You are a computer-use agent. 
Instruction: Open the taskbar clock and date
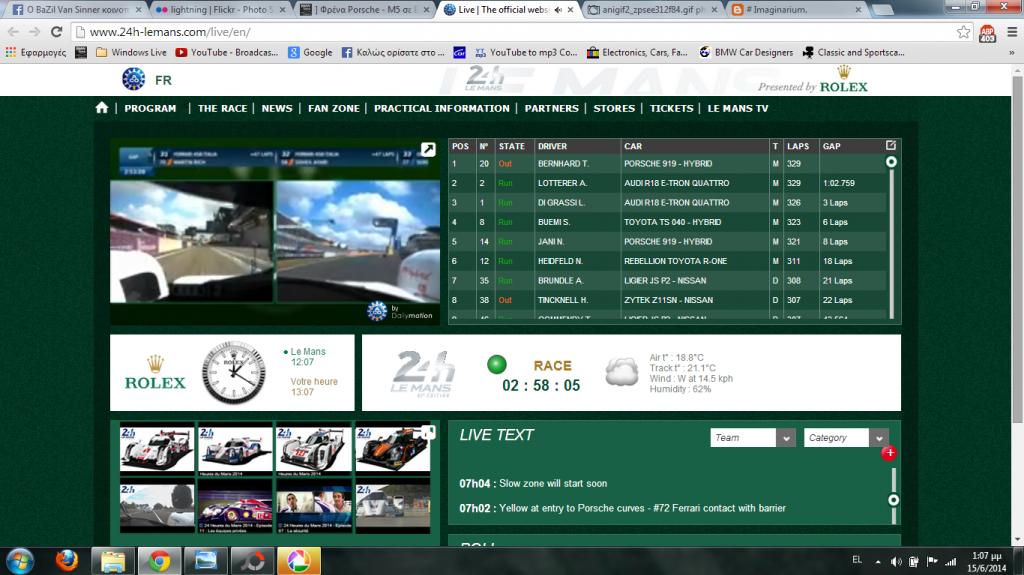987,561
